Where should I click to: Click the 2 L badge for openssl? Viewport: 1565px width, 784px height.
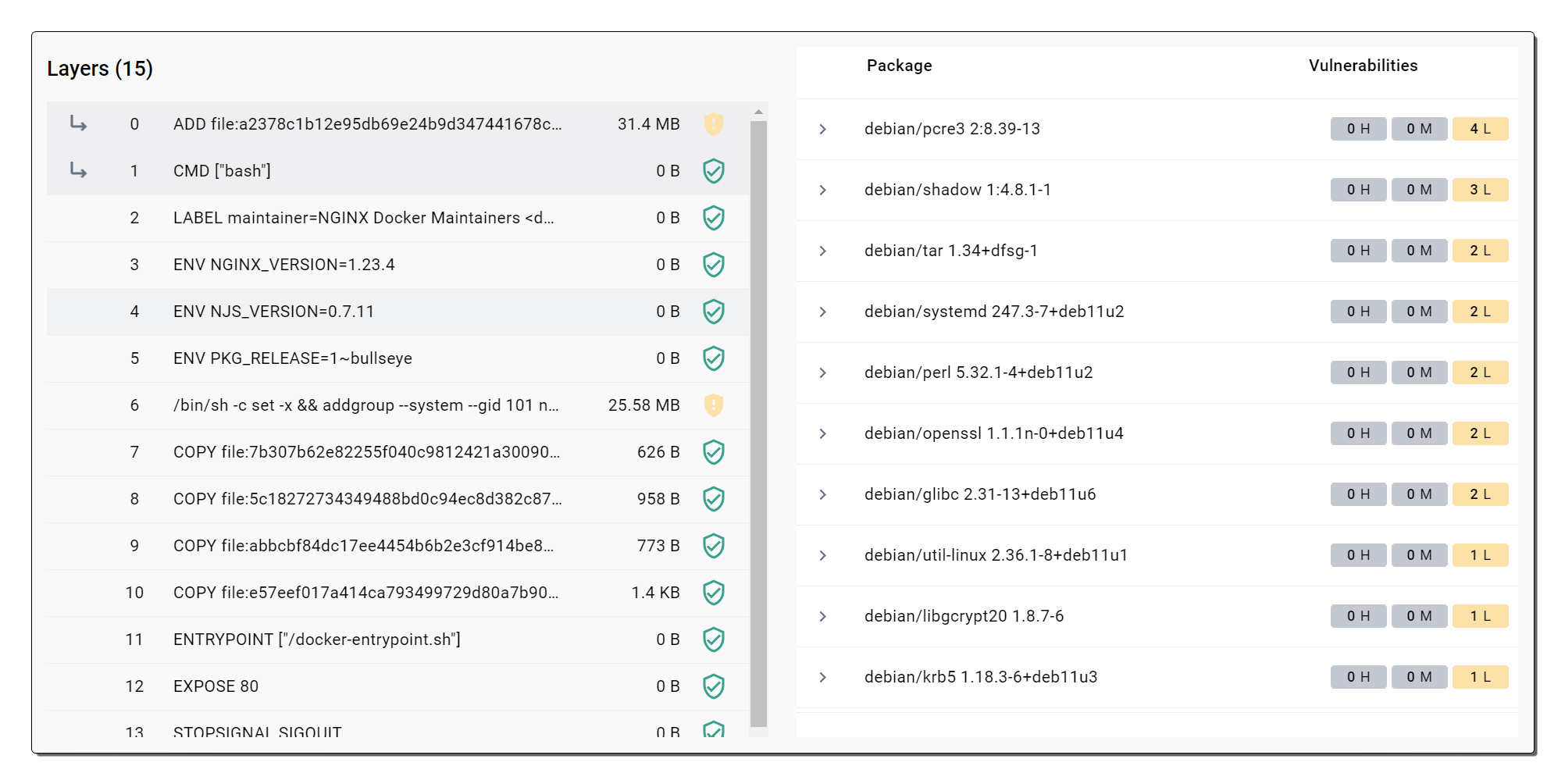tap(1480, 433)
